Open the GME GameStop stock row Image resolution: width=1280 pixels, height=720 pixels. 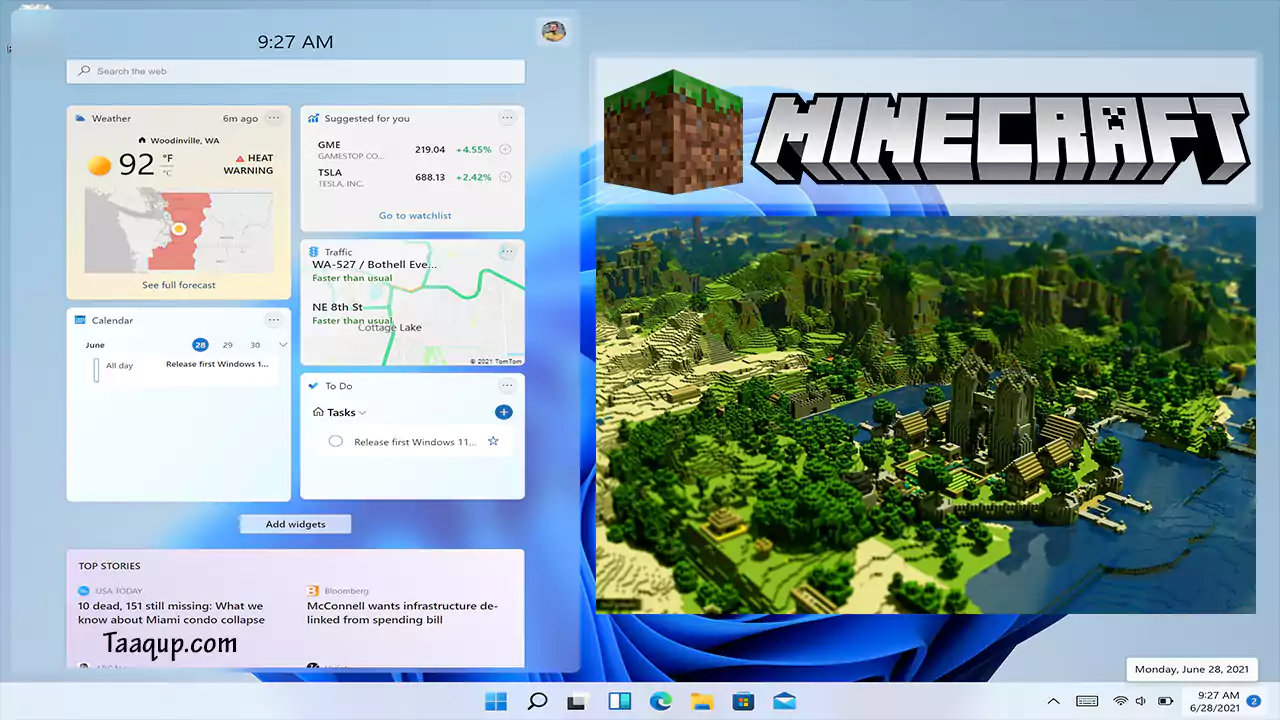413,150
